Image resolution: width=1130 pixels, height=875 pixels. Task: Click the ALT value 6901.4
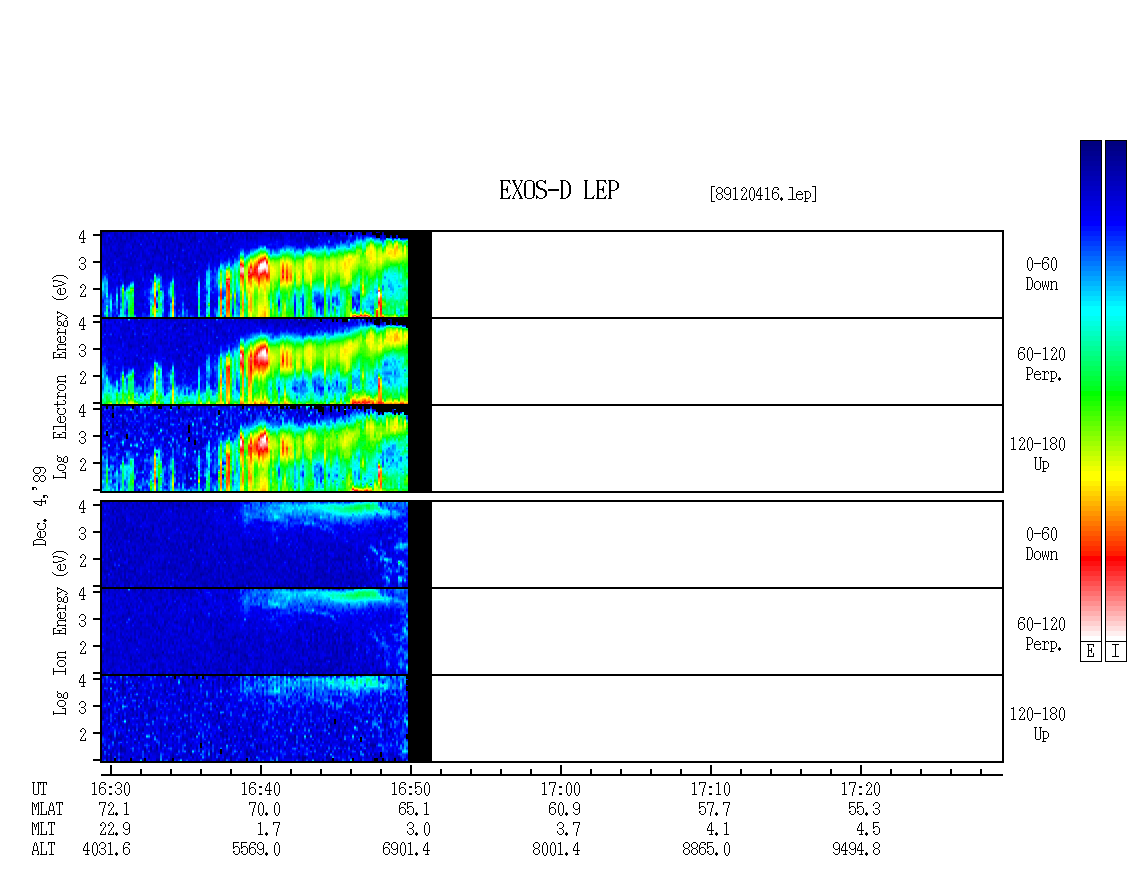(406, 850)
